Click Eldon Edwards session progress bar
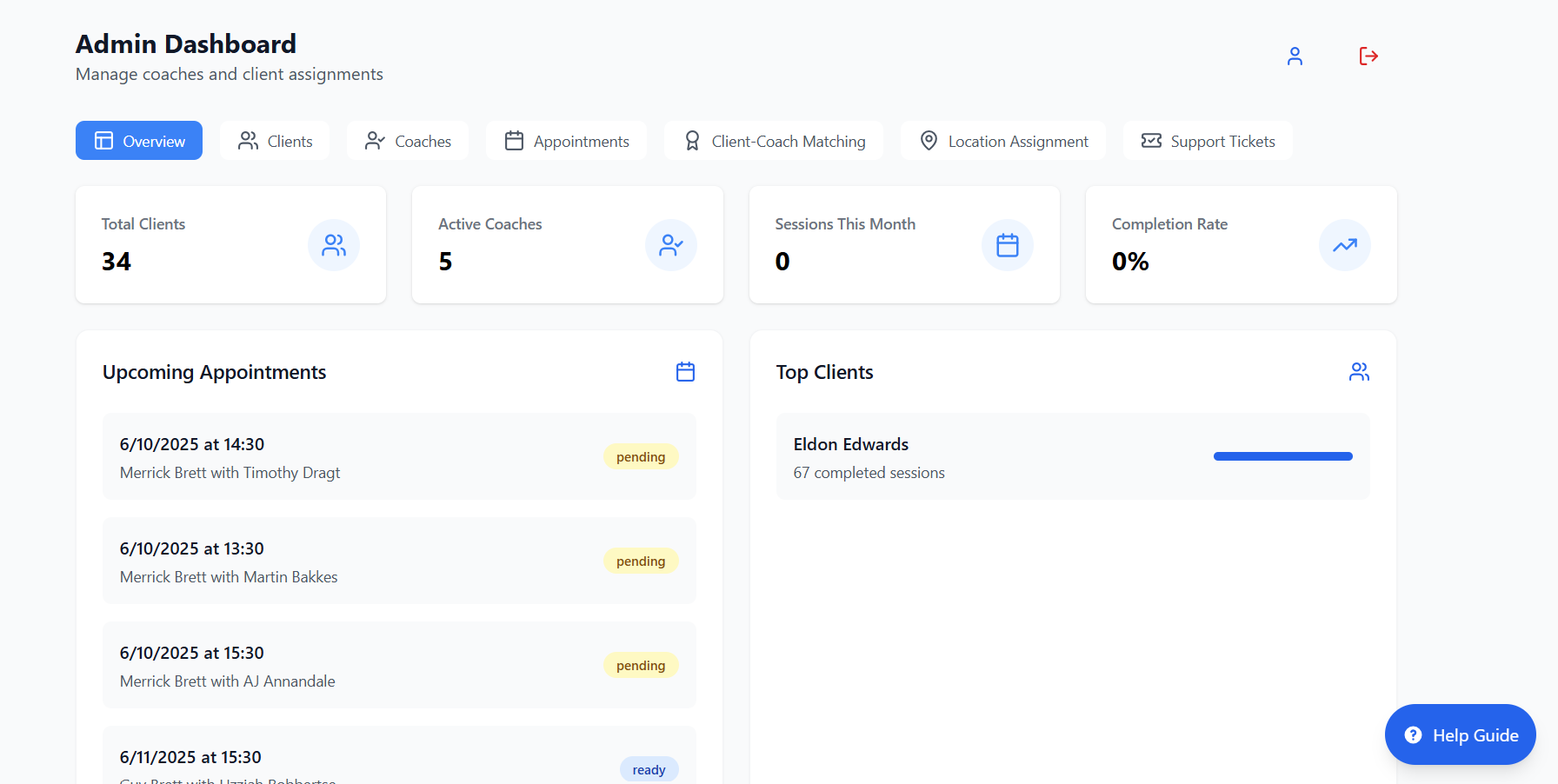The image size is (1558, 784). [1282, 456]
